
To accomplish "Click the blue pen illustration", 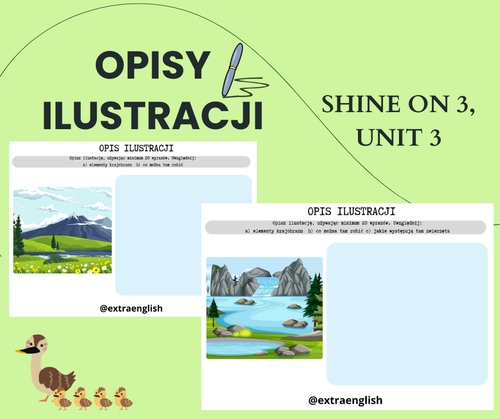I will pyautogui.click(x=233, y=70).
